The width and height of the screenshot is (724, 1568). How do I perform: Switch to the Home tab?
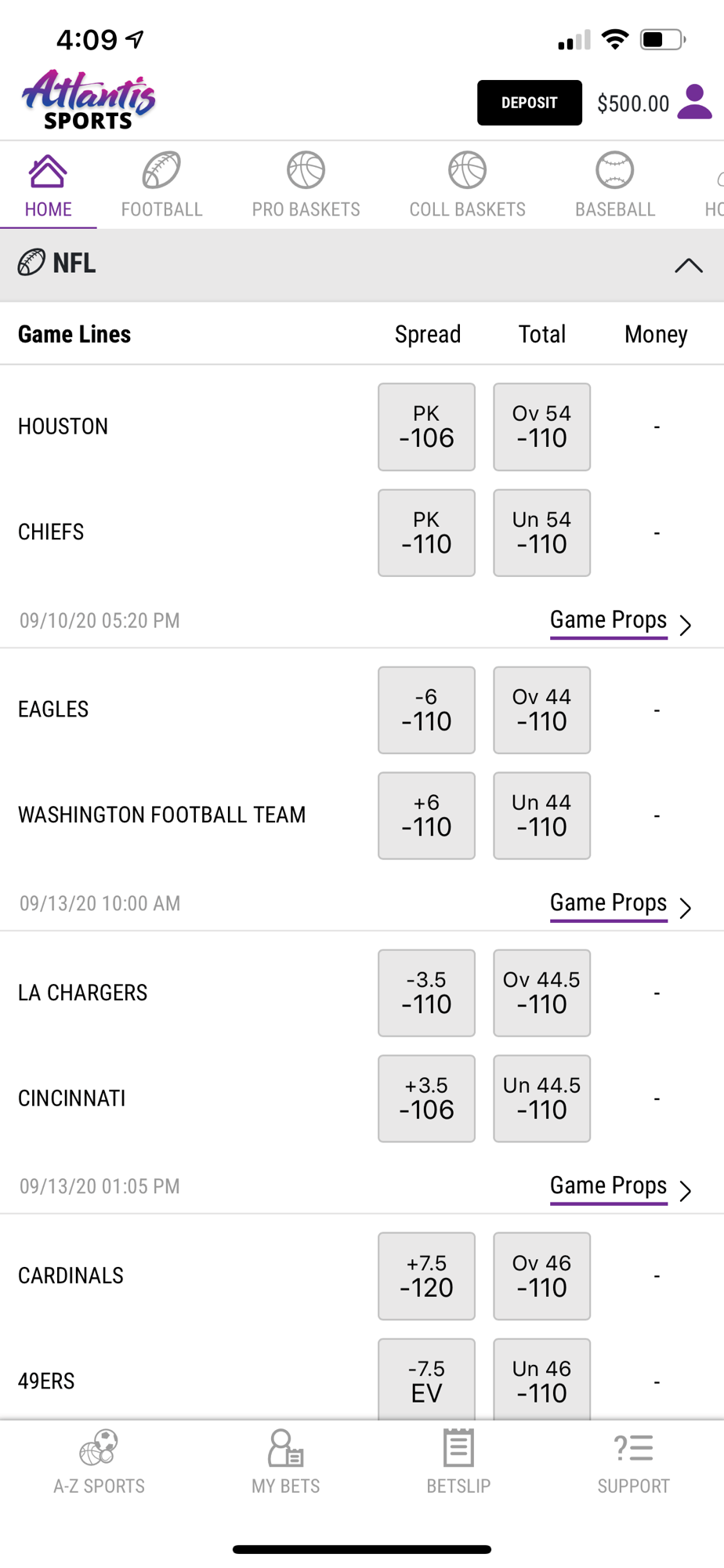[x=48, y=187]
